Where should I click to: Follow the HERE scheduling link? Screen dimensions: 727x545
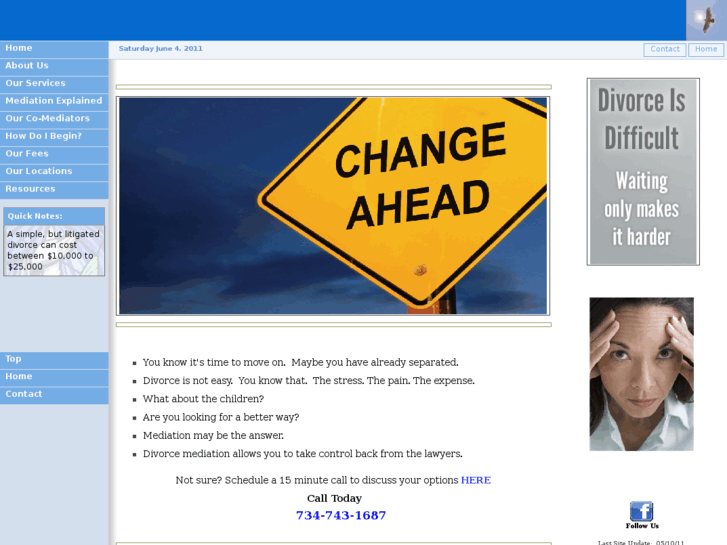tap(476, 480)
